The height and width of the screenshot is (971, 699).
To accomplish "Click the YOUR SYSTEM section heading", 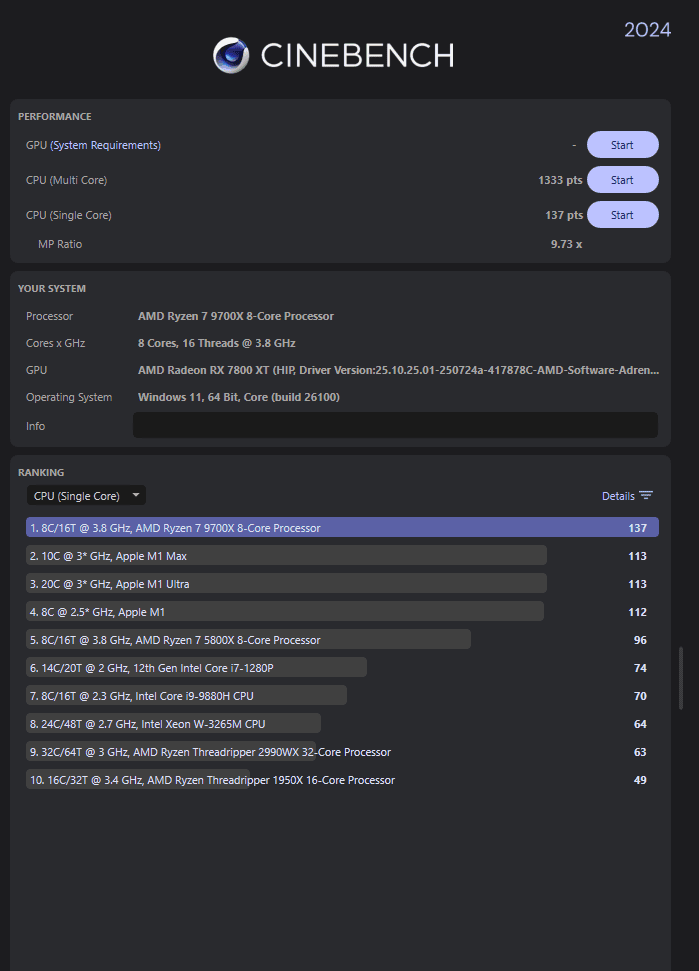I will tap(52, 289).
